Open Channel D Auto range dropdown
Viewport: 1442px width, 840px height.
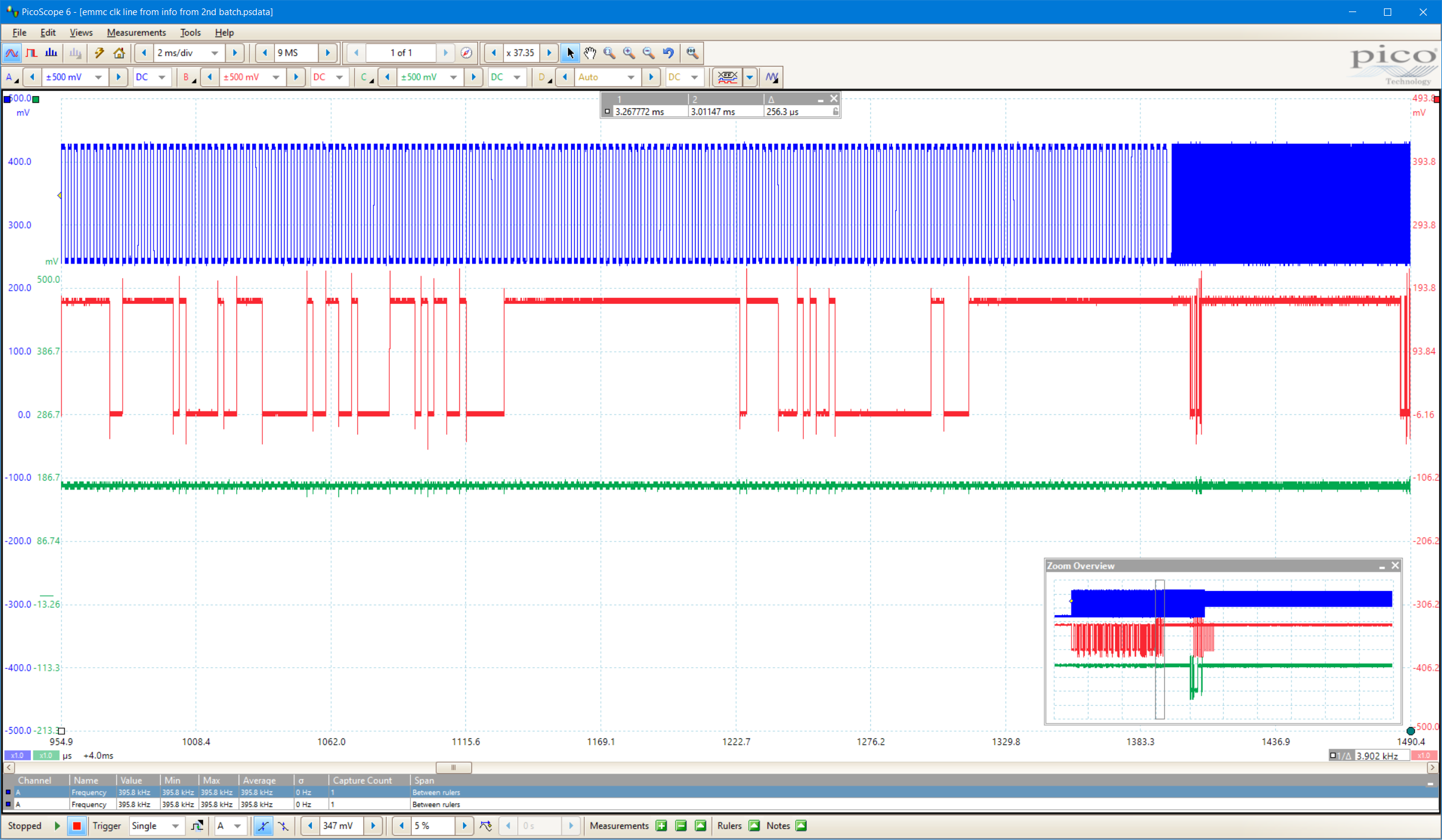630,77
